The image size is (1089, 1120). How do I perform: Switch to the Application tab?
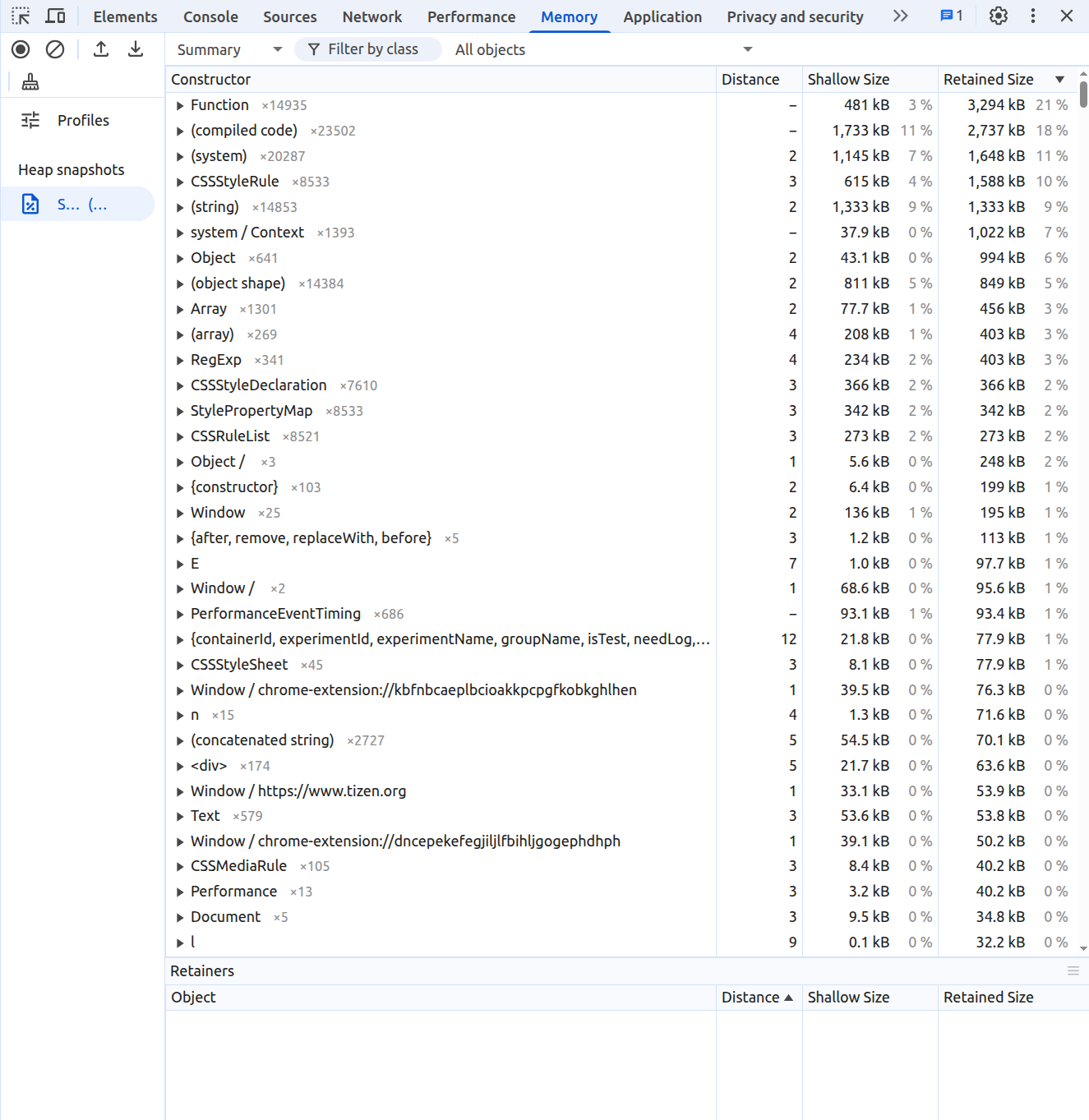click(662, 16)
